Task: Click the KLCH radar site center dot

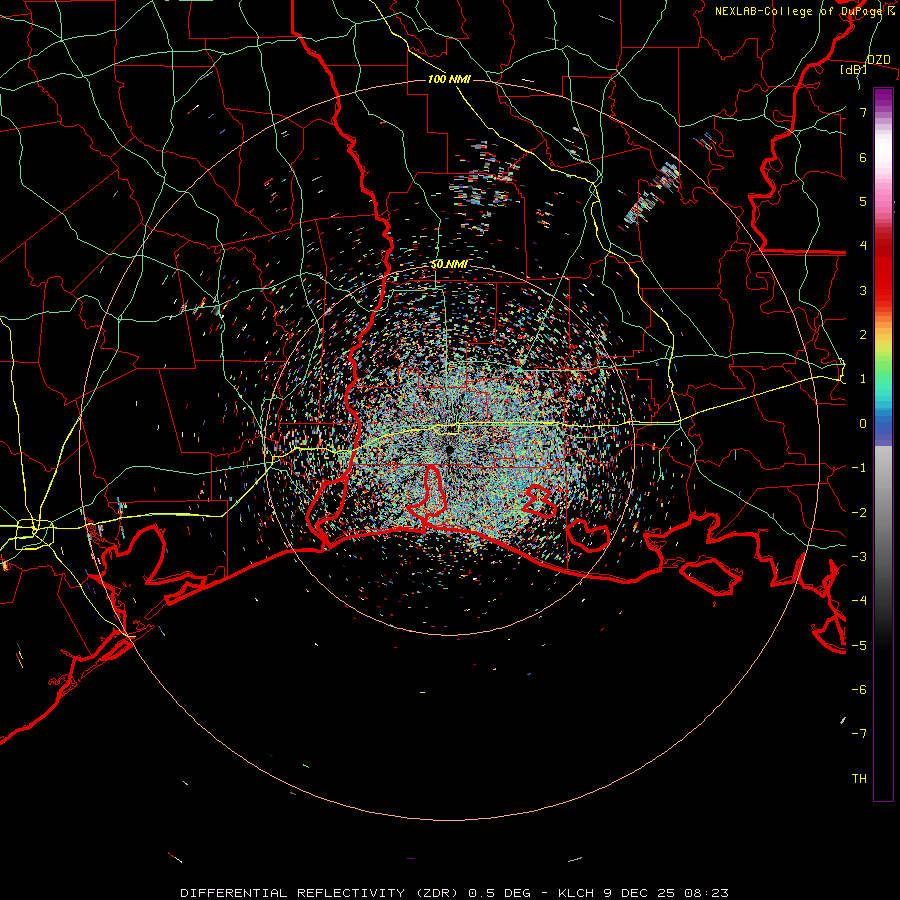Action: (x=450, y=450)
